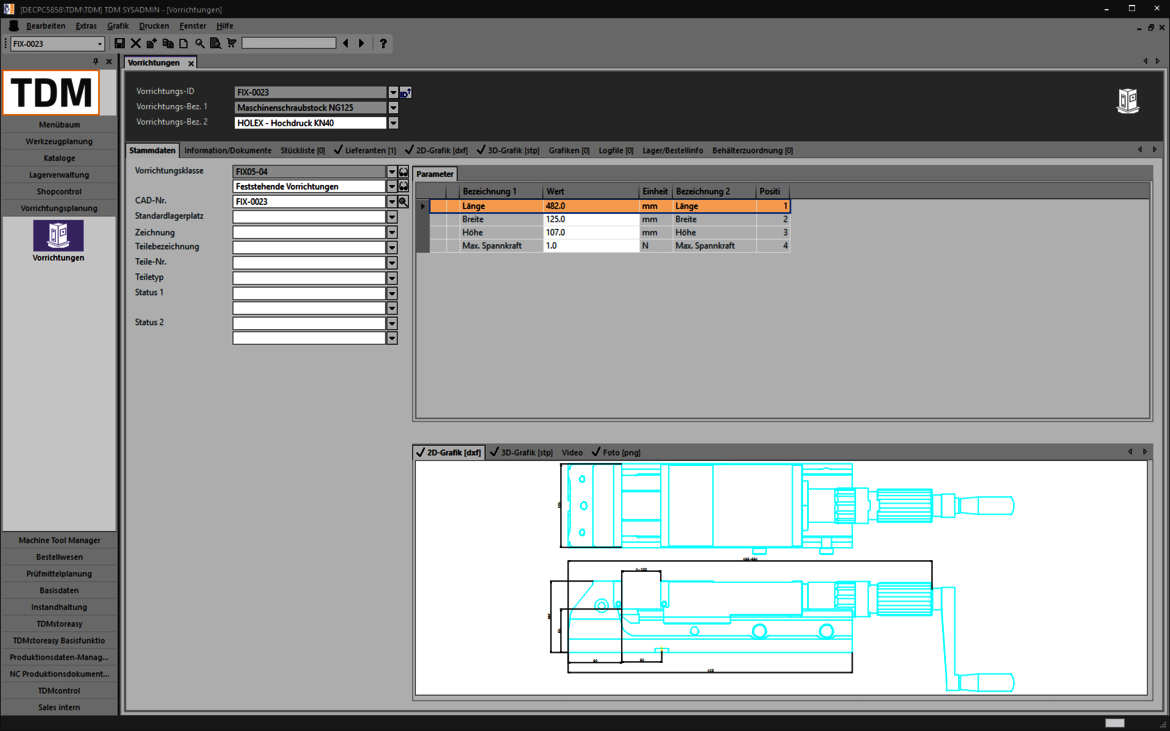The width and height of the screenshot is (1170, 731).
Task: Click the shopping cart icon in toolbar
Action: click(x=231, y=43)
